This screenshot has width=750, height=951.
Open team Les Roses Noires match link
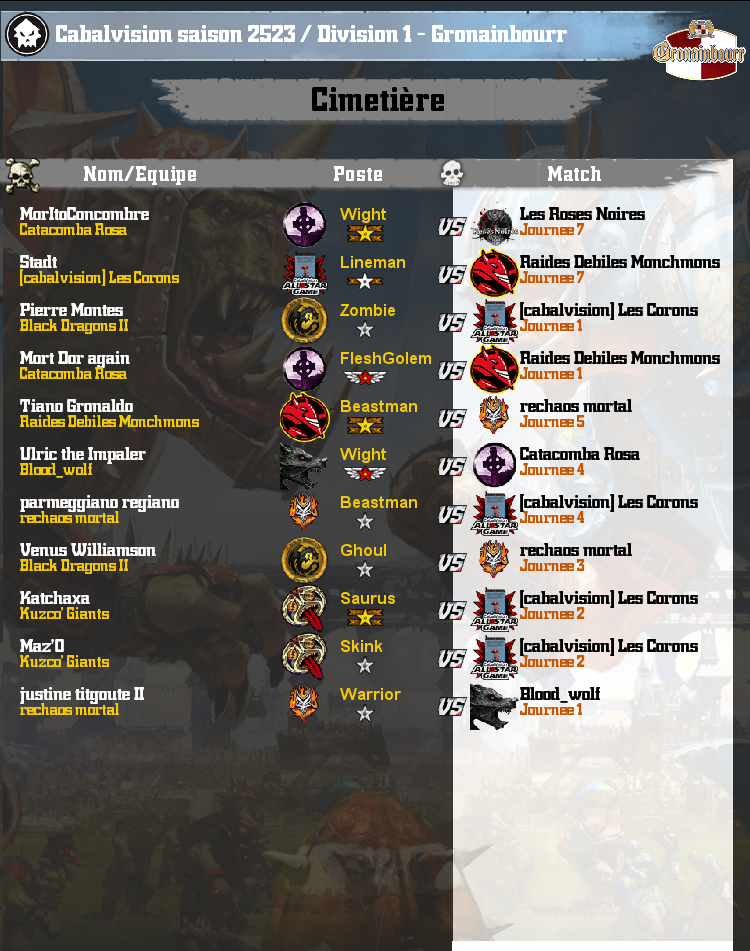coord(582,214)
